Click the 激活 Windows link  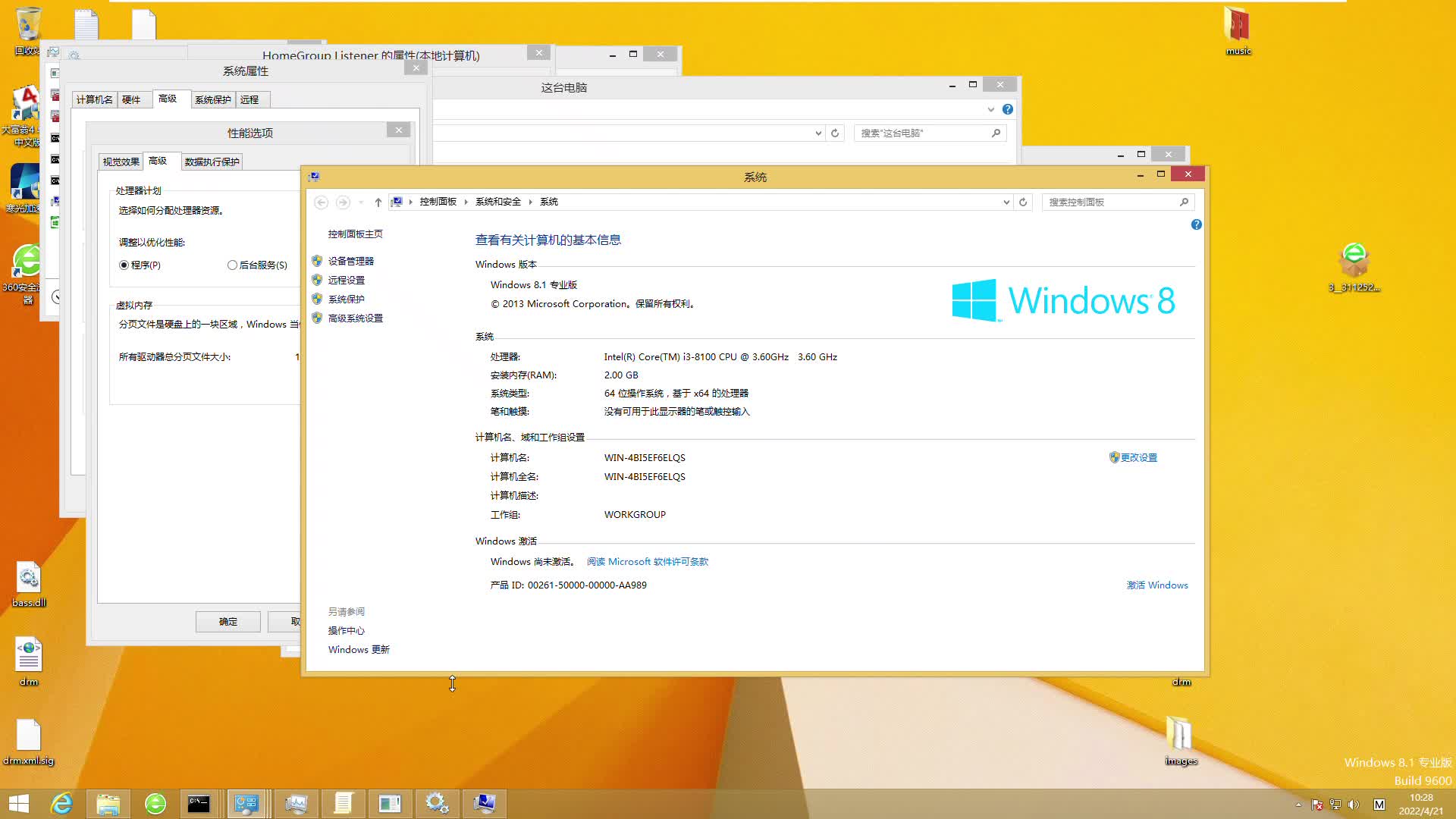click(1156, 585)
